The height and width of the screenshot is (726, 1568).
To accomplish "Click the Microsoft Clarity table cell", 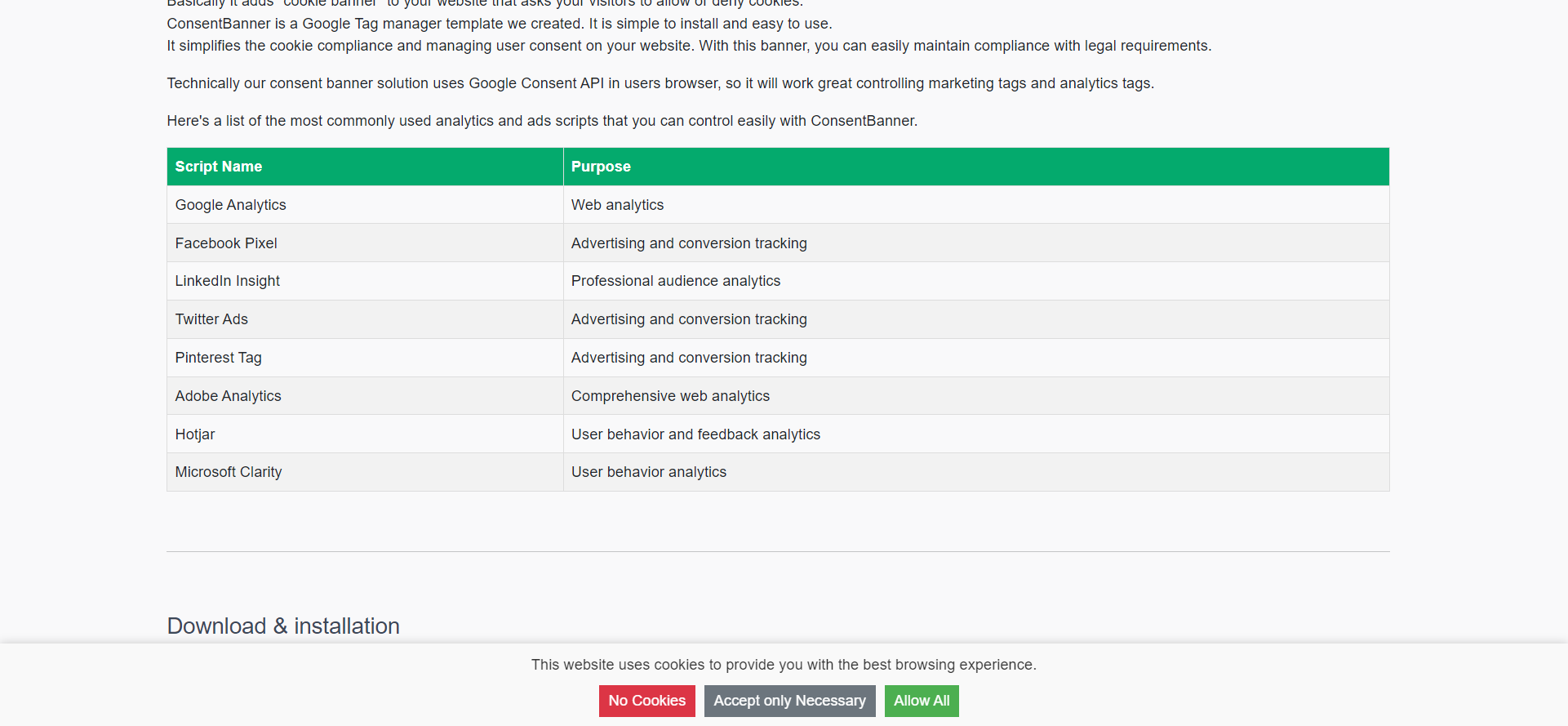I will (365, 472).
